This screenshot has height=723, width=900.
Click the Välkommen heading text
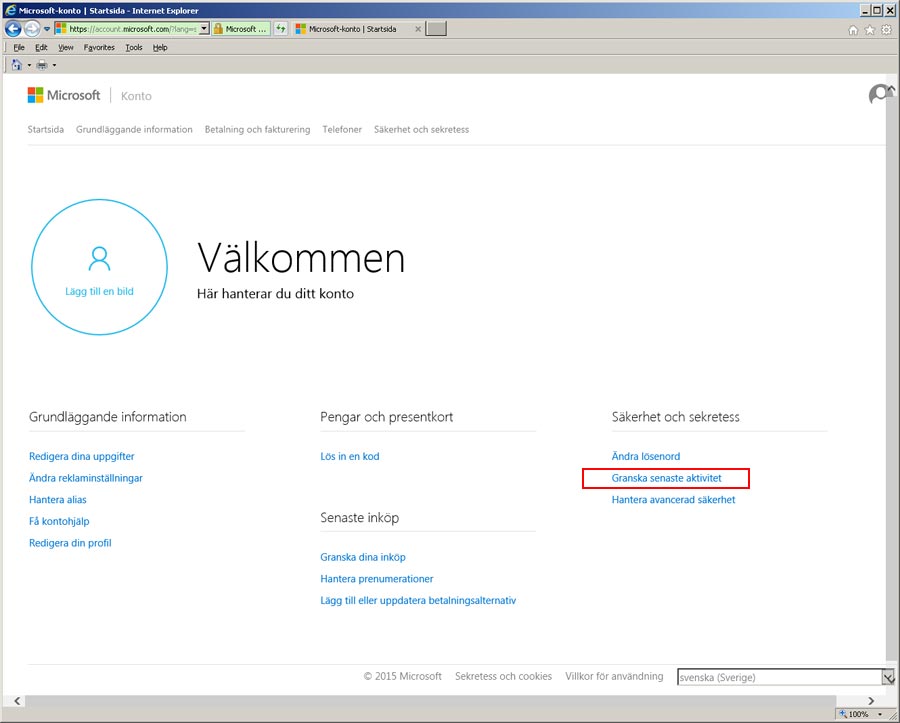coord(301,258)
